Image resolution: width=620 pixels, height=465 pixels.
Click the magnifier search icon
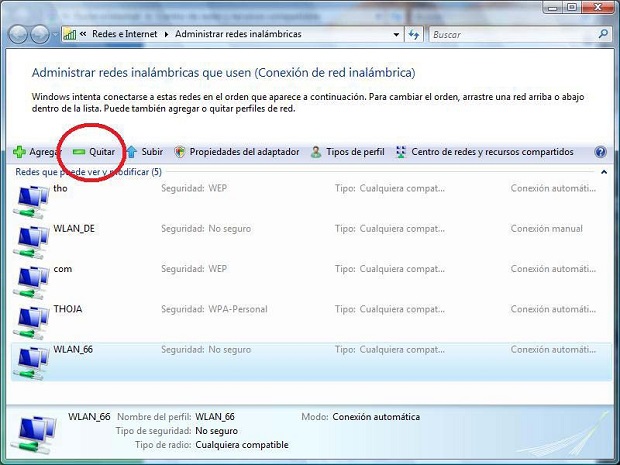[x=603, y=34]
